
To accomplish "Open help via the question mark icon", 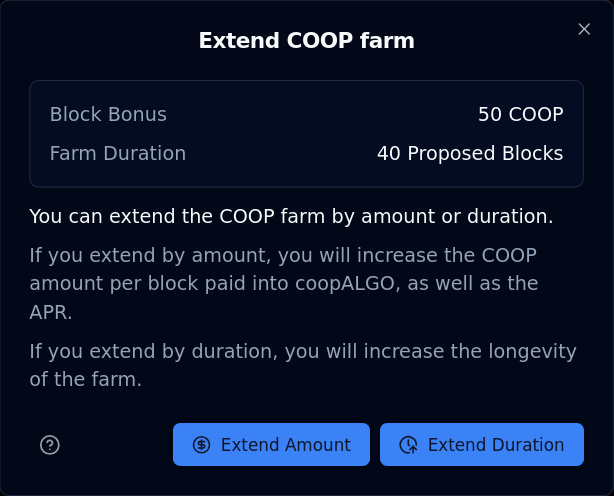I will click(x=50, y=445).
